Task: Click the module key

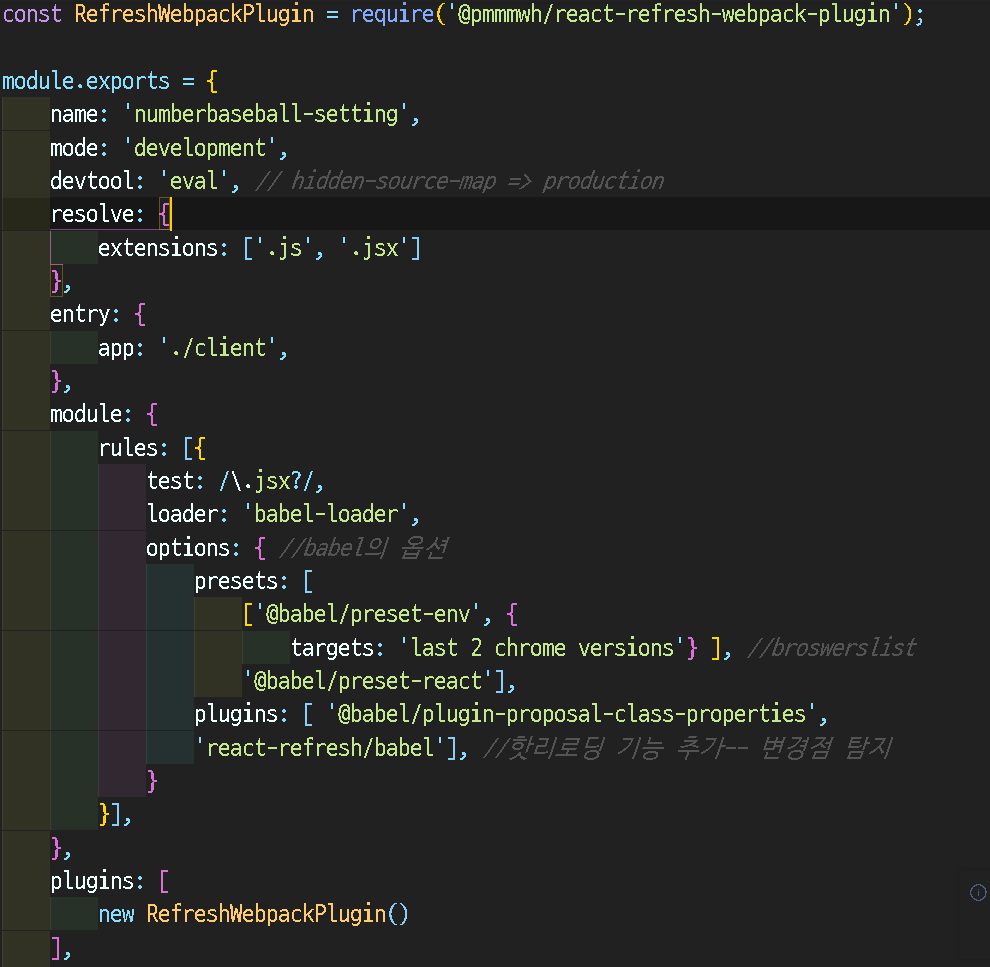Action: (86, 414)
